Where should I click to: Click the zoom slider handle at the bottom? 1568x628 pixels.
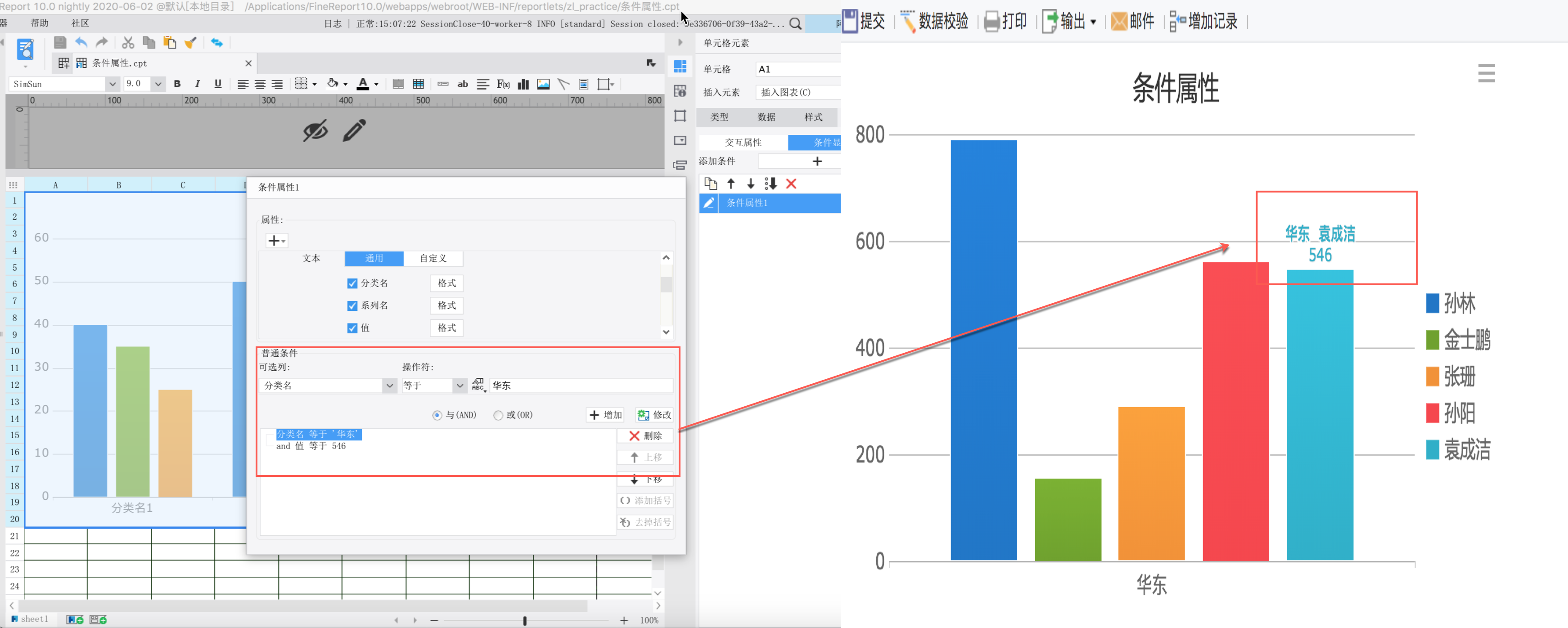tap(525, 620)
